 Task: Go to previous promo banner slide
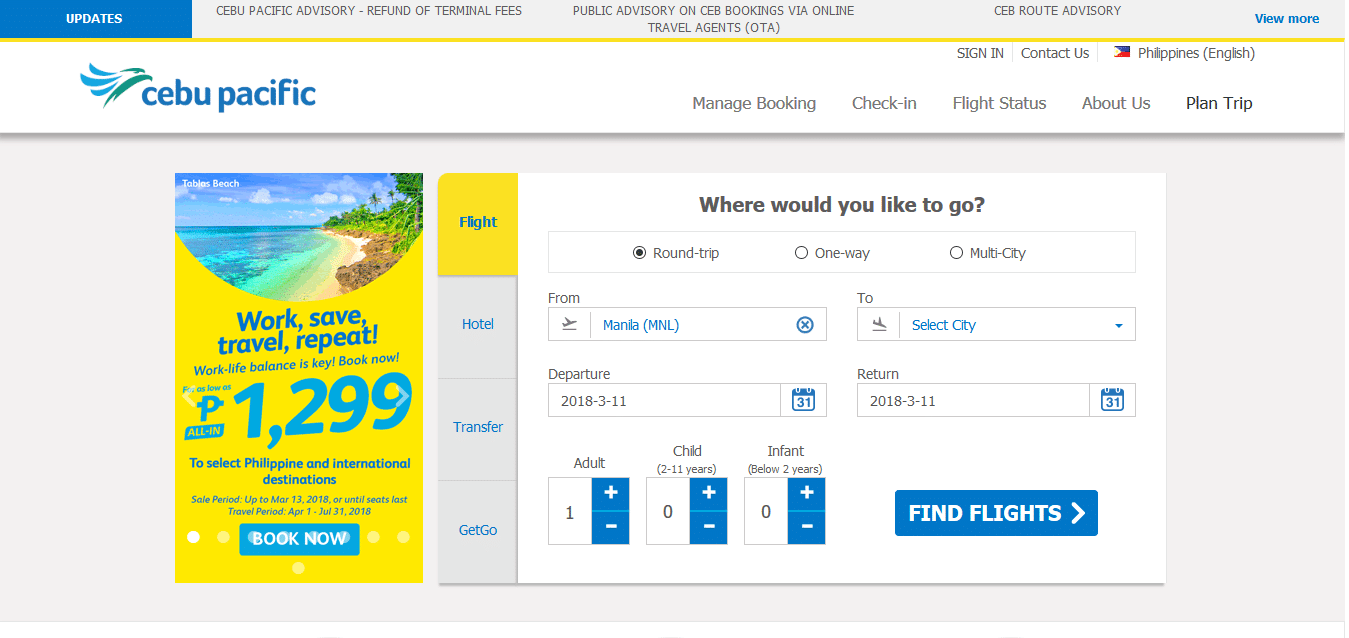(189, 396)
